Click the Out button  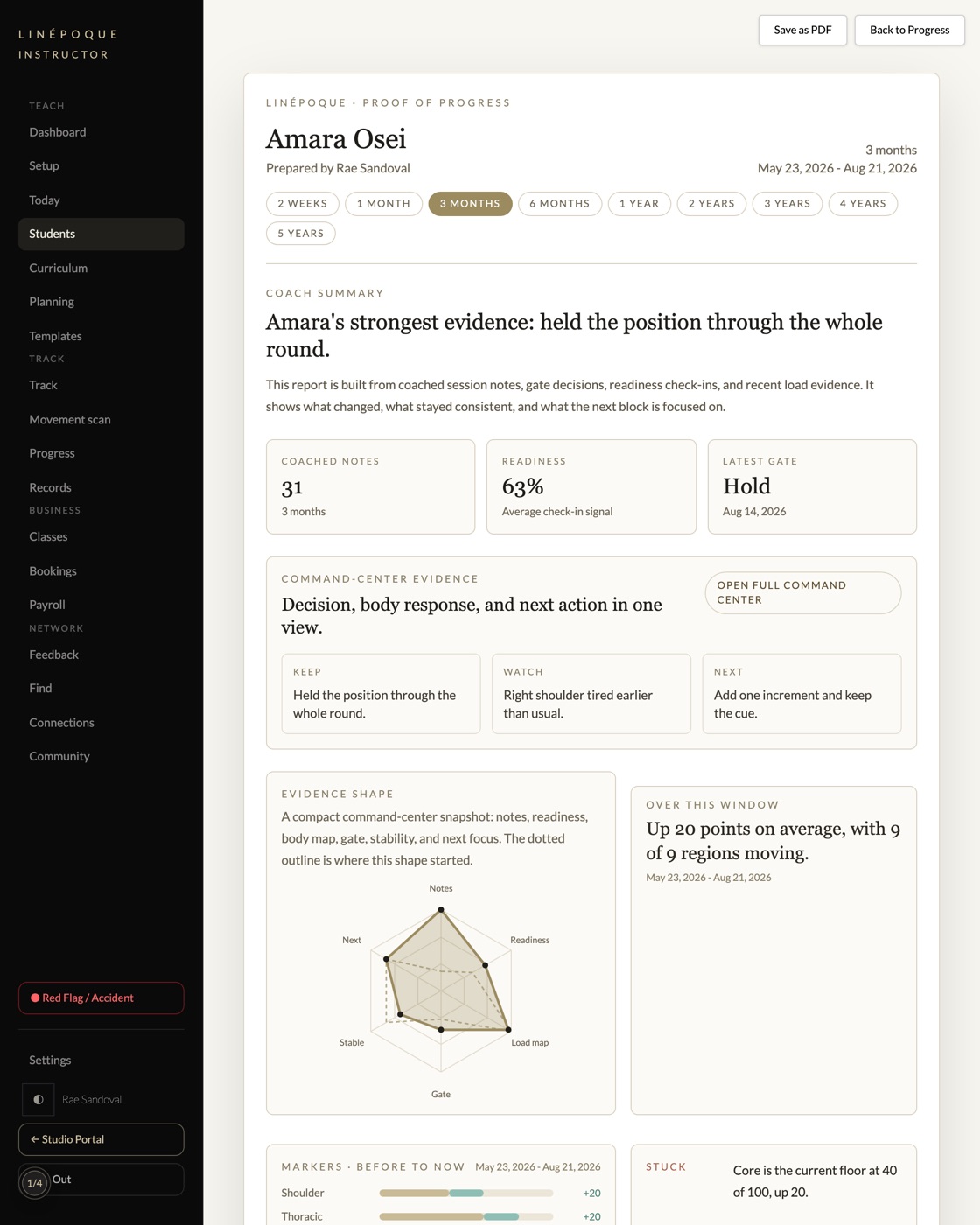(x=101, y=1179)
